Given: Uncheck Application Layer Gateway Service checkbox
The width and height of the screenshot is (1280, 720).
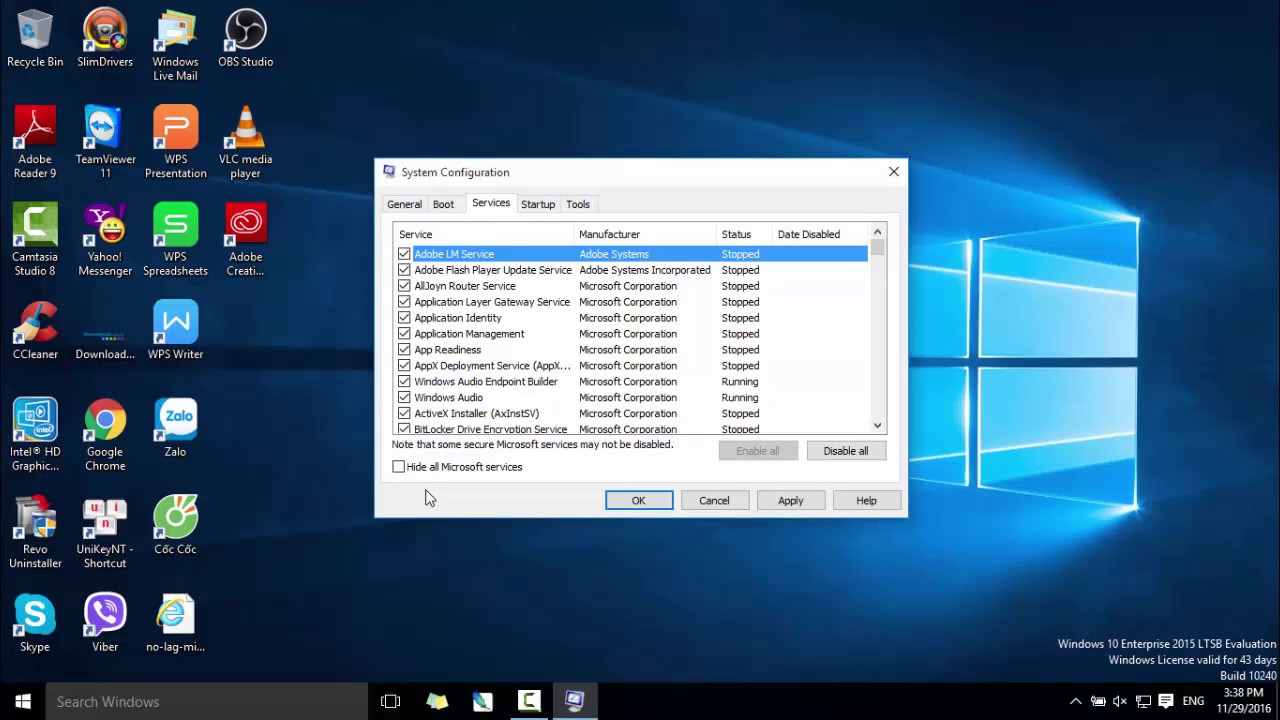Looking at the screenshot, I should [404, 302].
